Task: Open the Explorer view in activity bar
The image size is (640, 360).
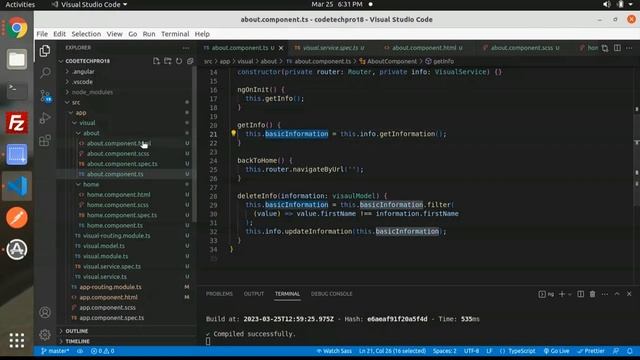Action: click(45, 51)
